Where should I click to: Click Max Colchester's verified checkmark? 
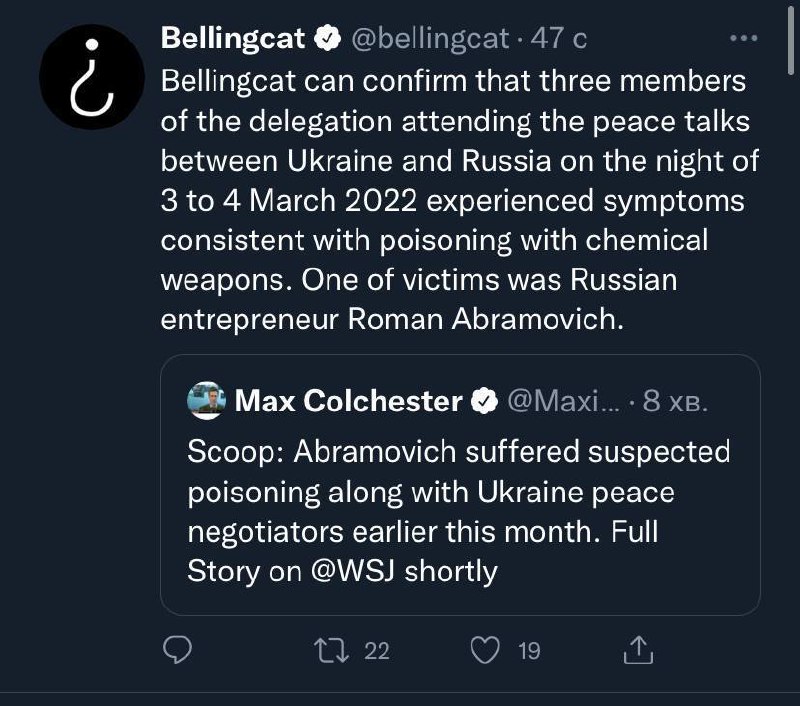(x=484, y=402)
